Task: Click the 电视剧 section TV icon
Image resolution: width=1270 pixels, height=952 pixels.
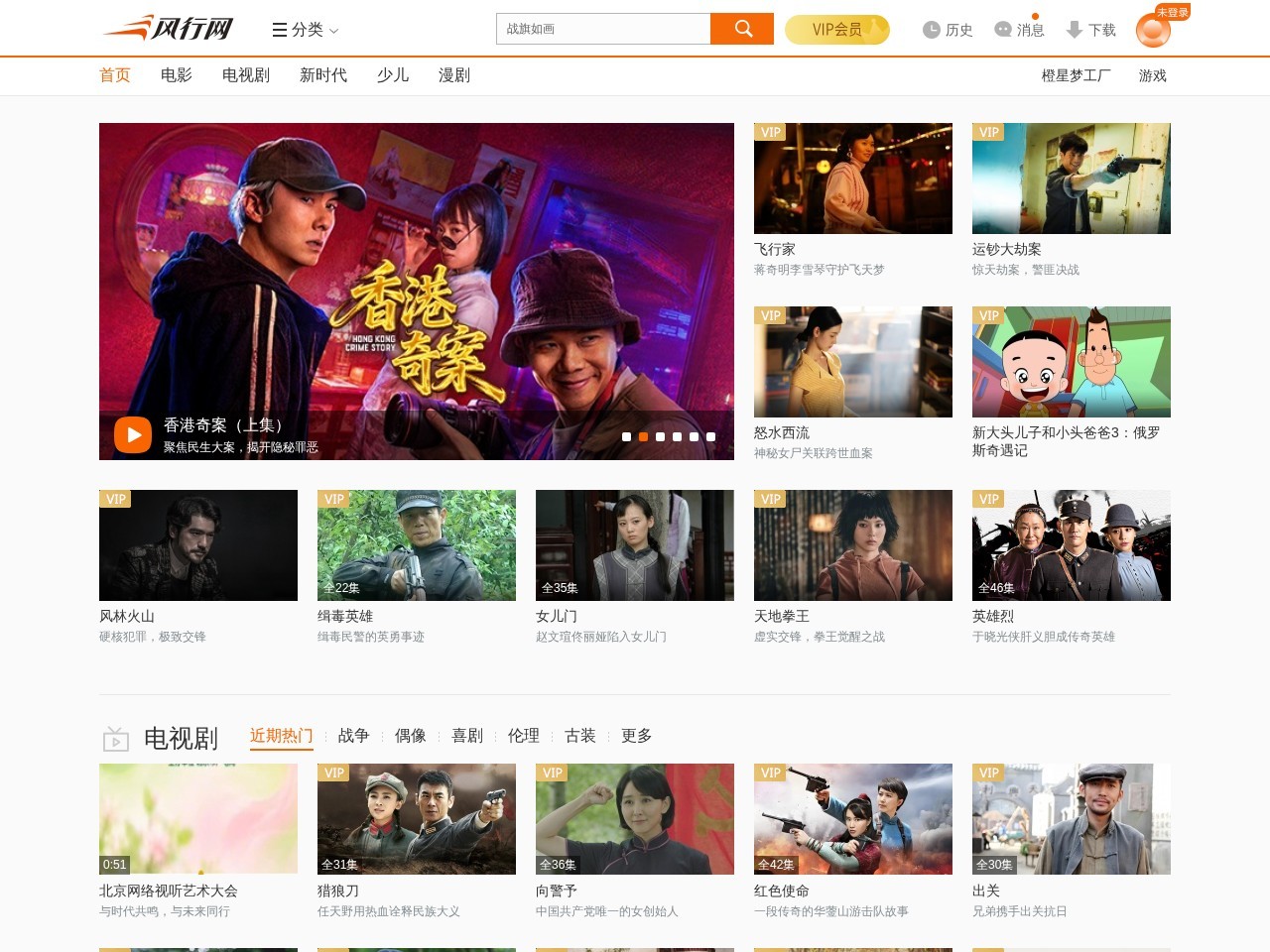Action: (x=116, y=739)
